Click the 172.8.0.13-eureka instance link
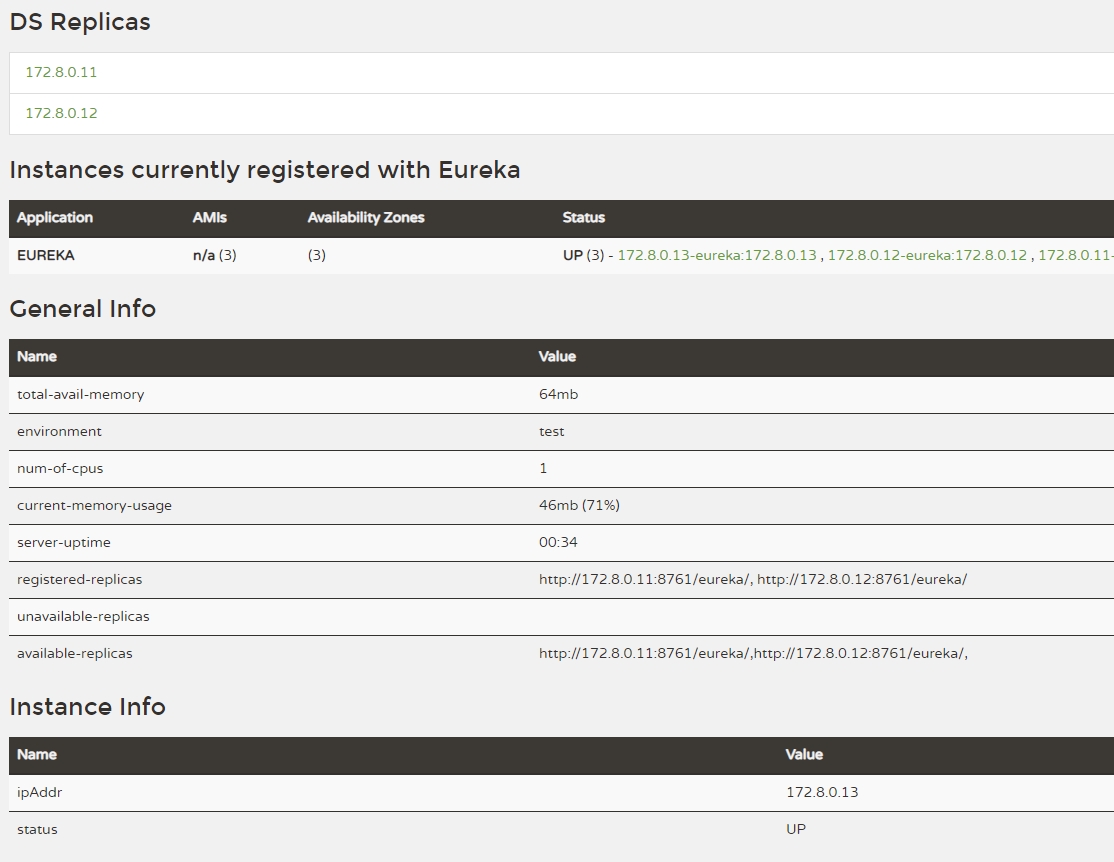Viewport: 1114px width, 862px height. click(716, 255)
